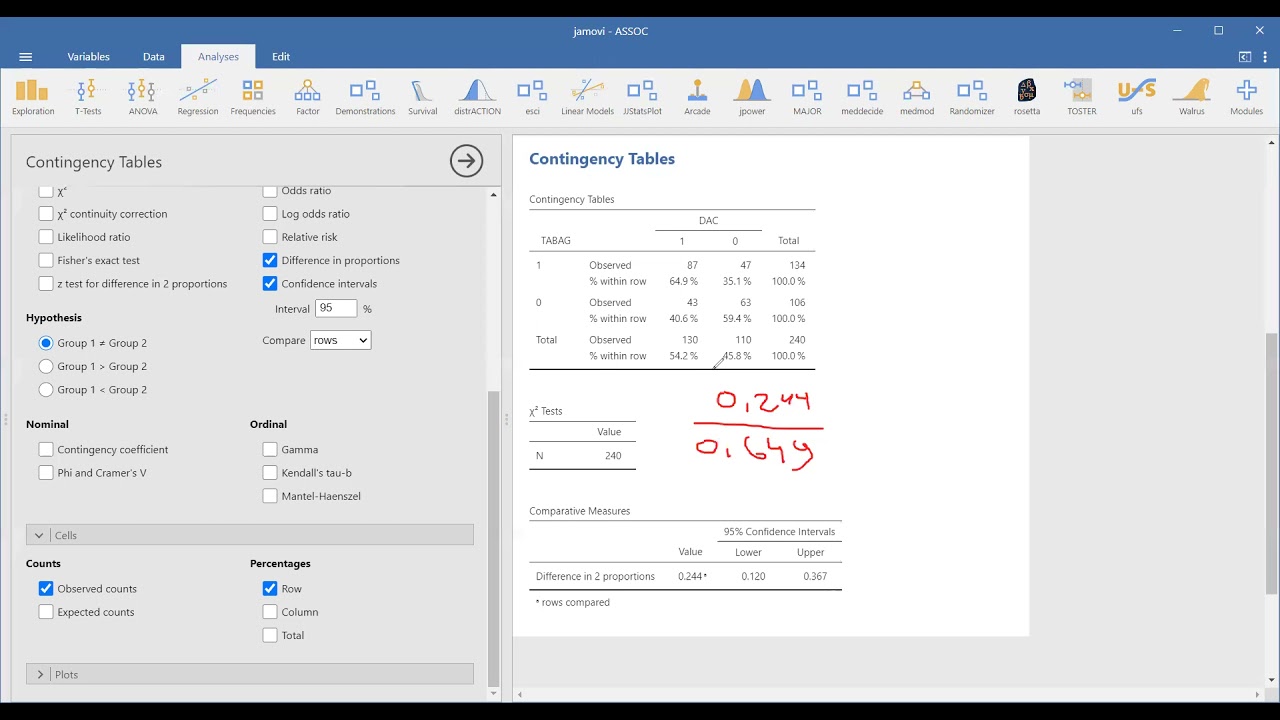
Task: Uncheck Confidence intervals checkbox
Action: pos(270,284)
